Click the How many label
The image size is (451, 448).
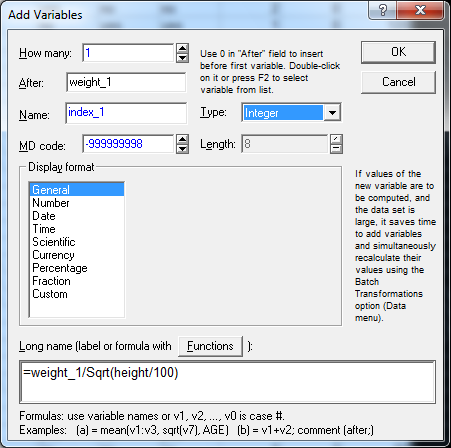pos(45,53)
